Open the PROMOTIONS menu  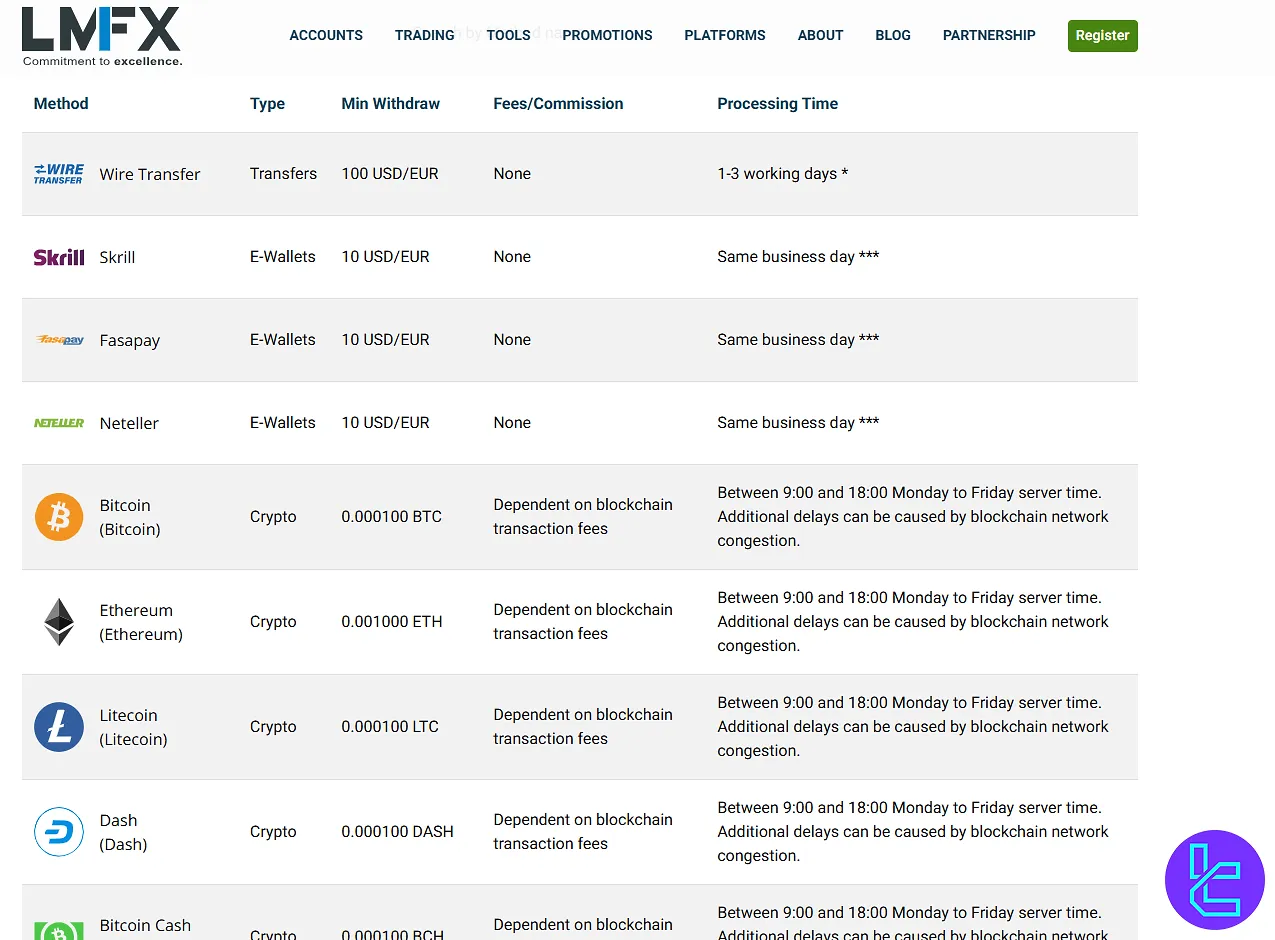(x=608, y=35)
